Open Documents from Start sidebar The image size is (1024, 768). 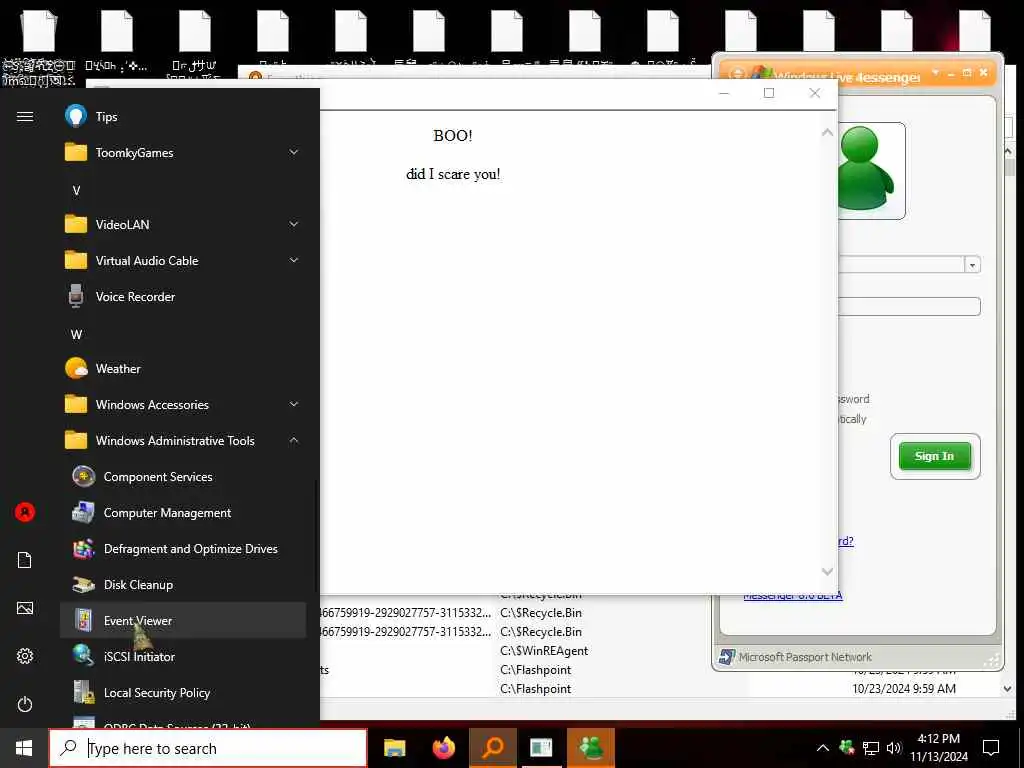point(25,560)
